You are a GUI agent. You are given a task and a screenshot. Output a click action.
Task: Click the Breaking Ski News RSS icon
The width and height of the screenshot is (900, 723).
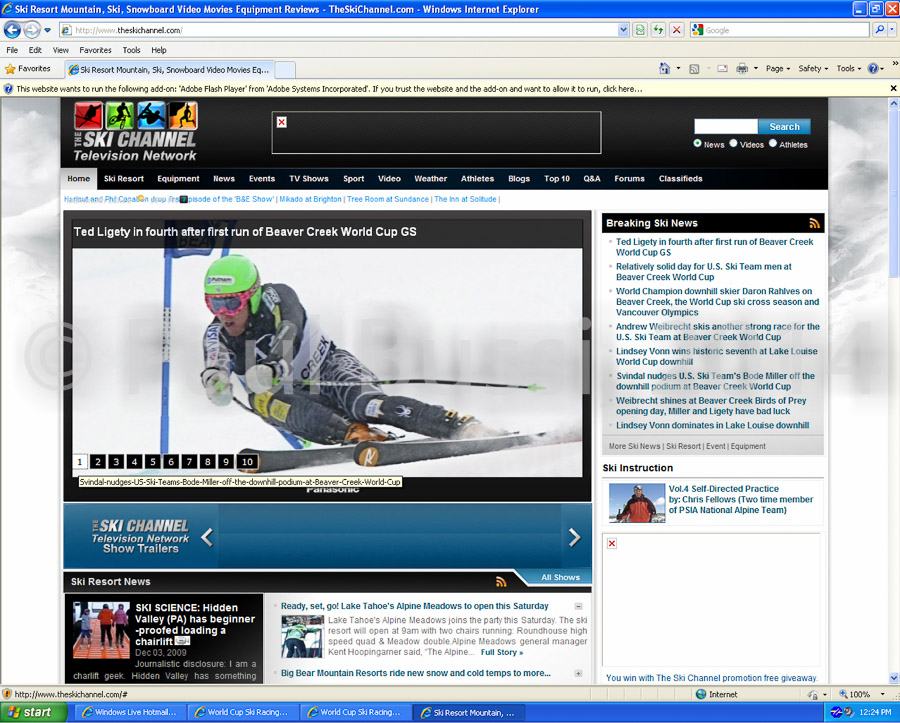click(814, 223)
